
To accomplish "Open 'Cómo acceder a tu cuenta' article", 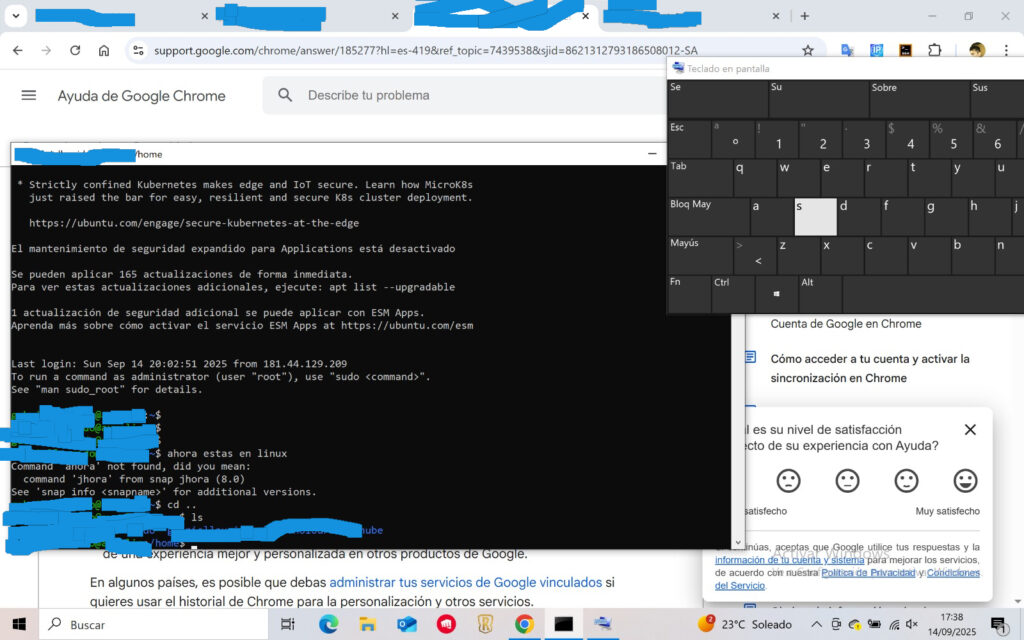I will pyautogui.click(x=869, y=368).
